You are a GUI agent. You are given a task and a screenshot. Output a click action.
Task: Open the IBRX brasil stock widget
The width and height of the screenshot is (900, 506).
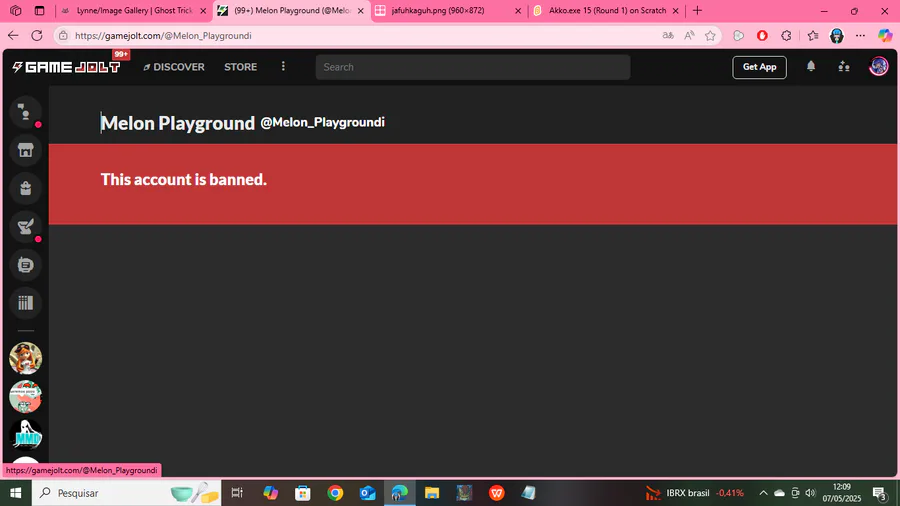(695, 493)
